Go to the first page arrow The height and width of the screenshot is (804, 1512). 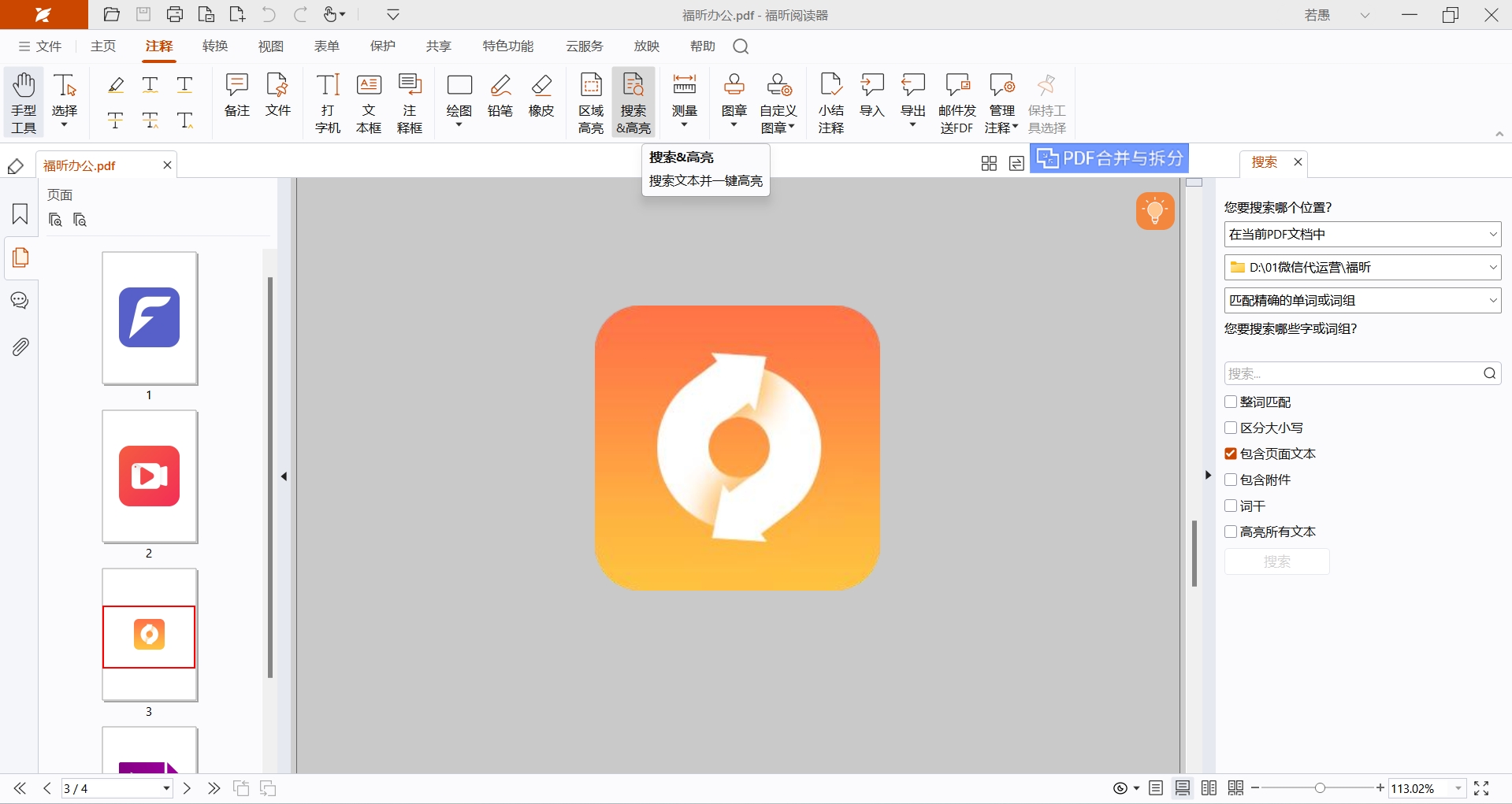pyautogui.click(x=20, y=788)
